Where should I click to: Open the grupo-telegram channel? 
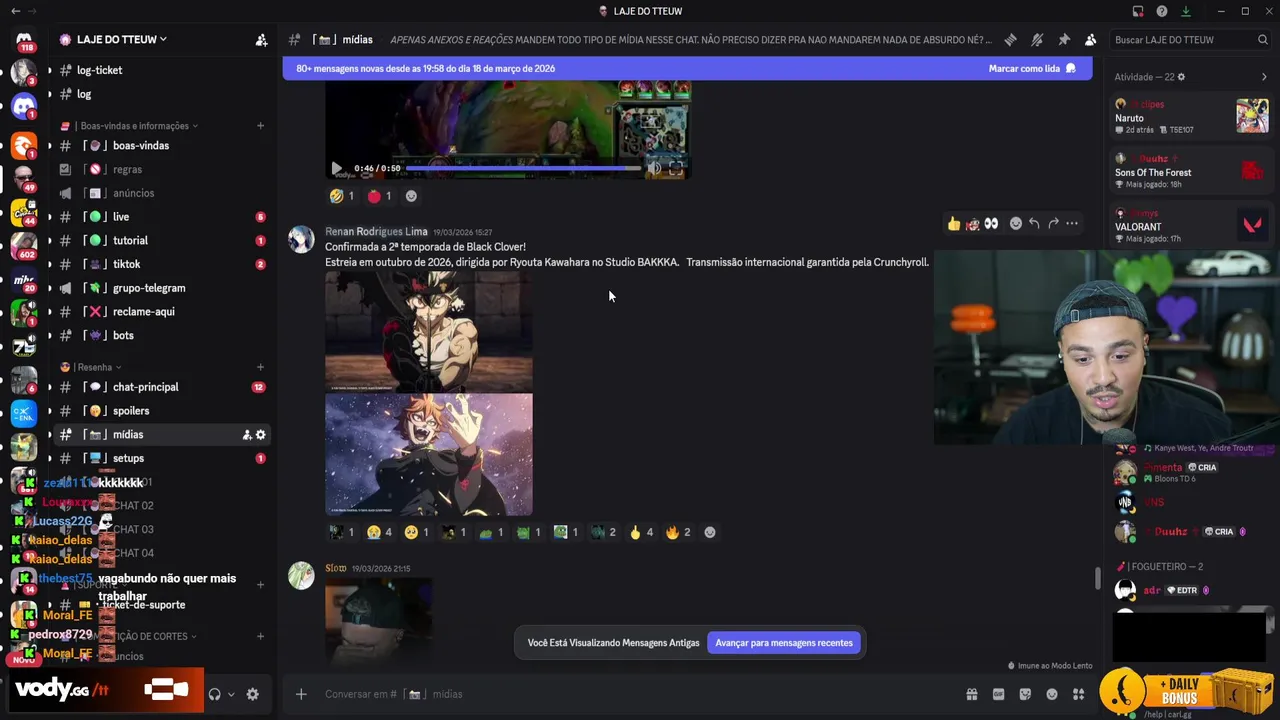[x=160, y=288]
